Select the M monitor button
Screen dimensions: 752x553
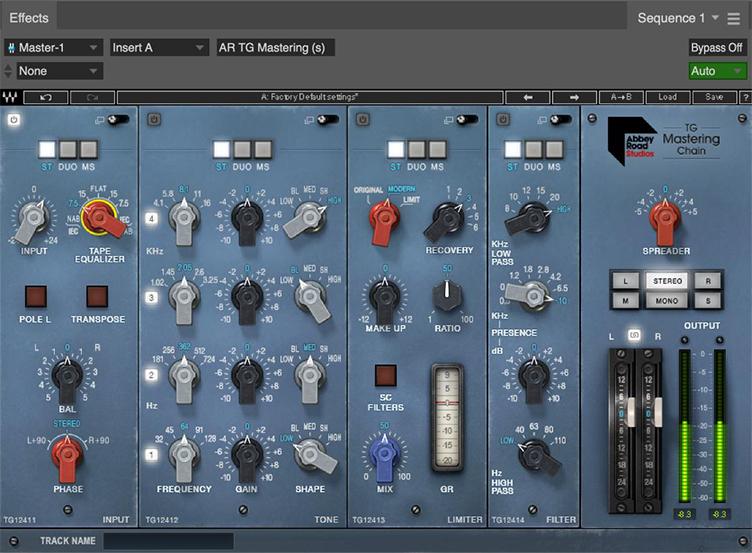(625, 301)
